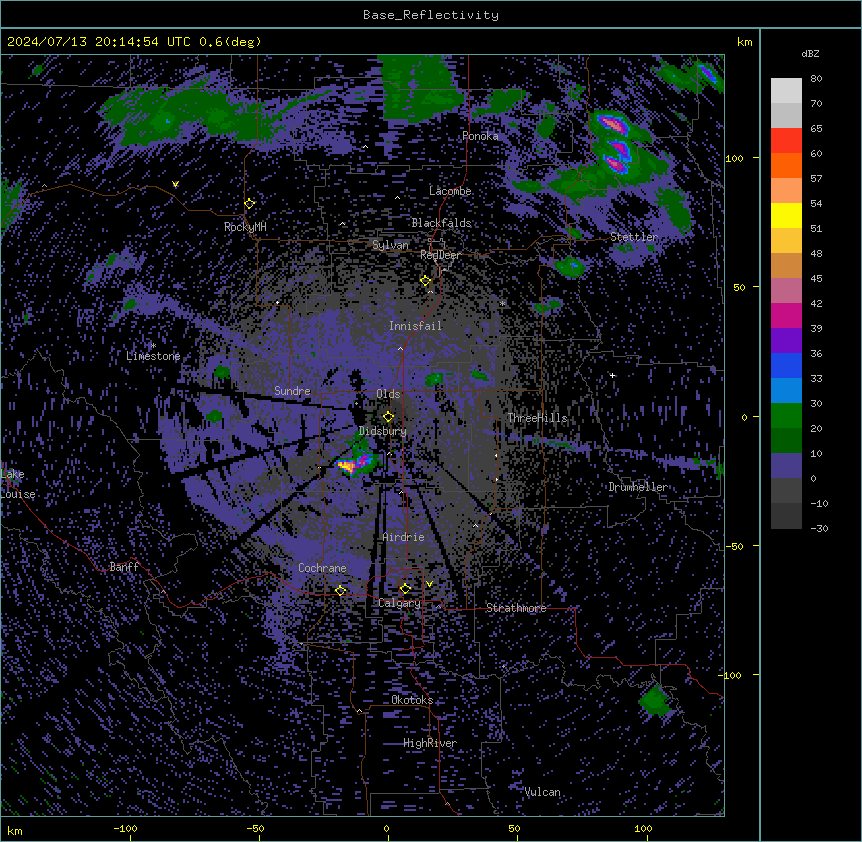Click the intense storm cell southwest of Didsbury
This screenshot has width=862, height=842.
coord(356,463)
